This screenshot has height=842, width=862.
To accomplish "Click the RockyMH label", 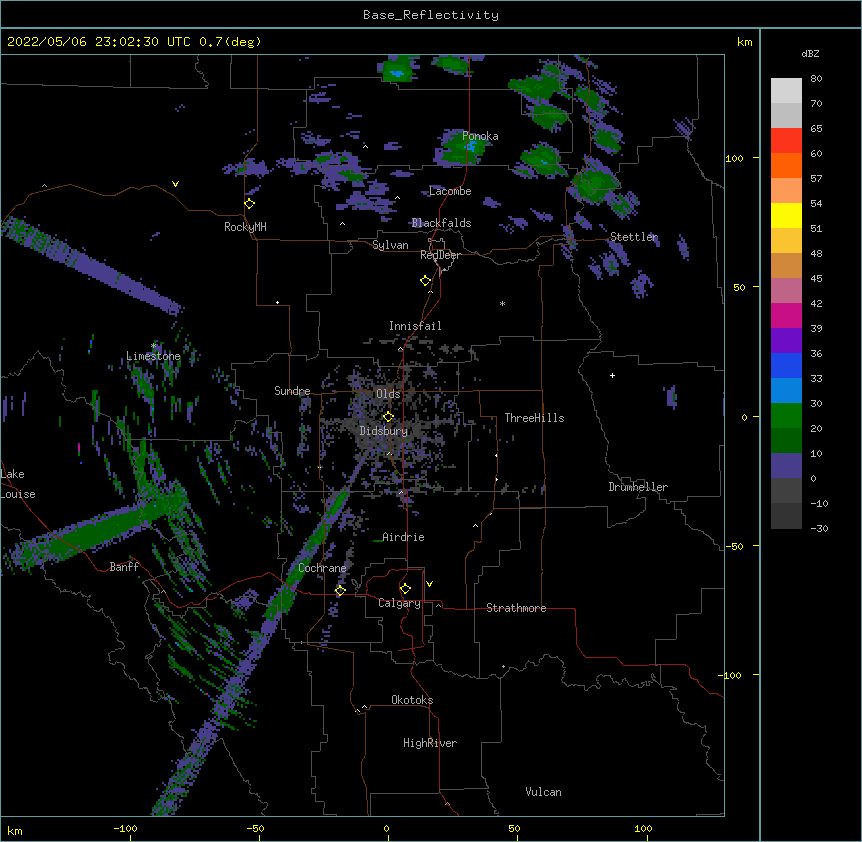I will [x=245, y=226].
